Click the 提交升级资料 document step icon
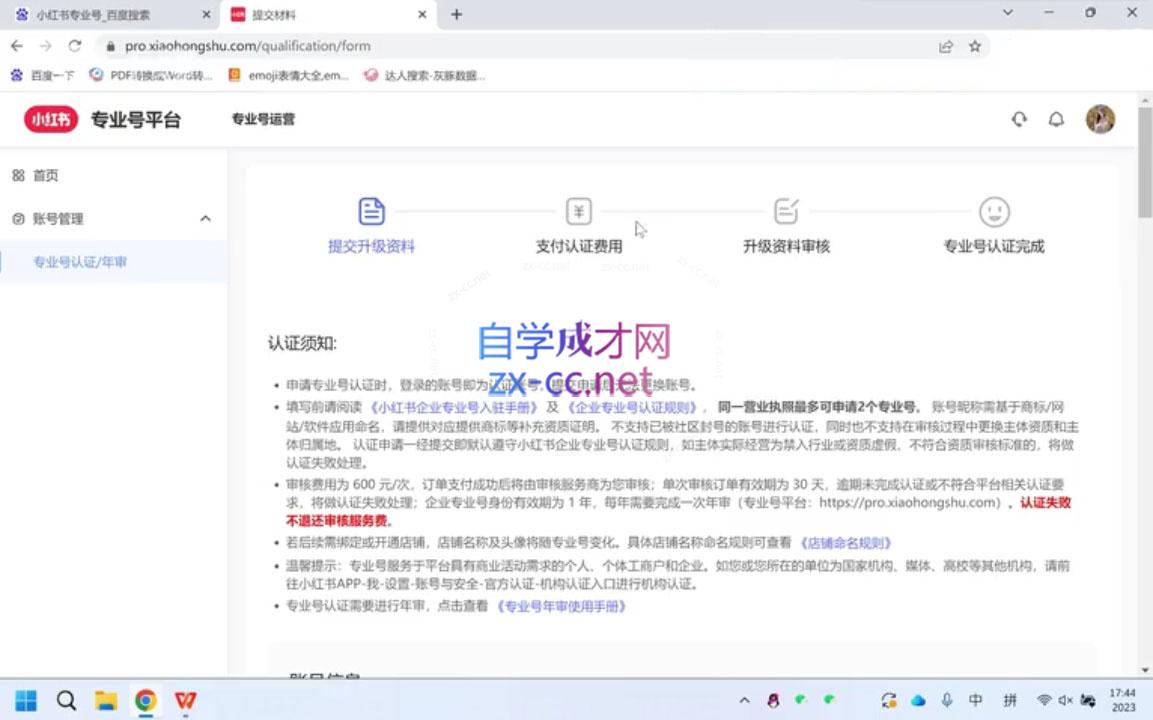The image size is (1153, 720). click(x=371, y=211)
